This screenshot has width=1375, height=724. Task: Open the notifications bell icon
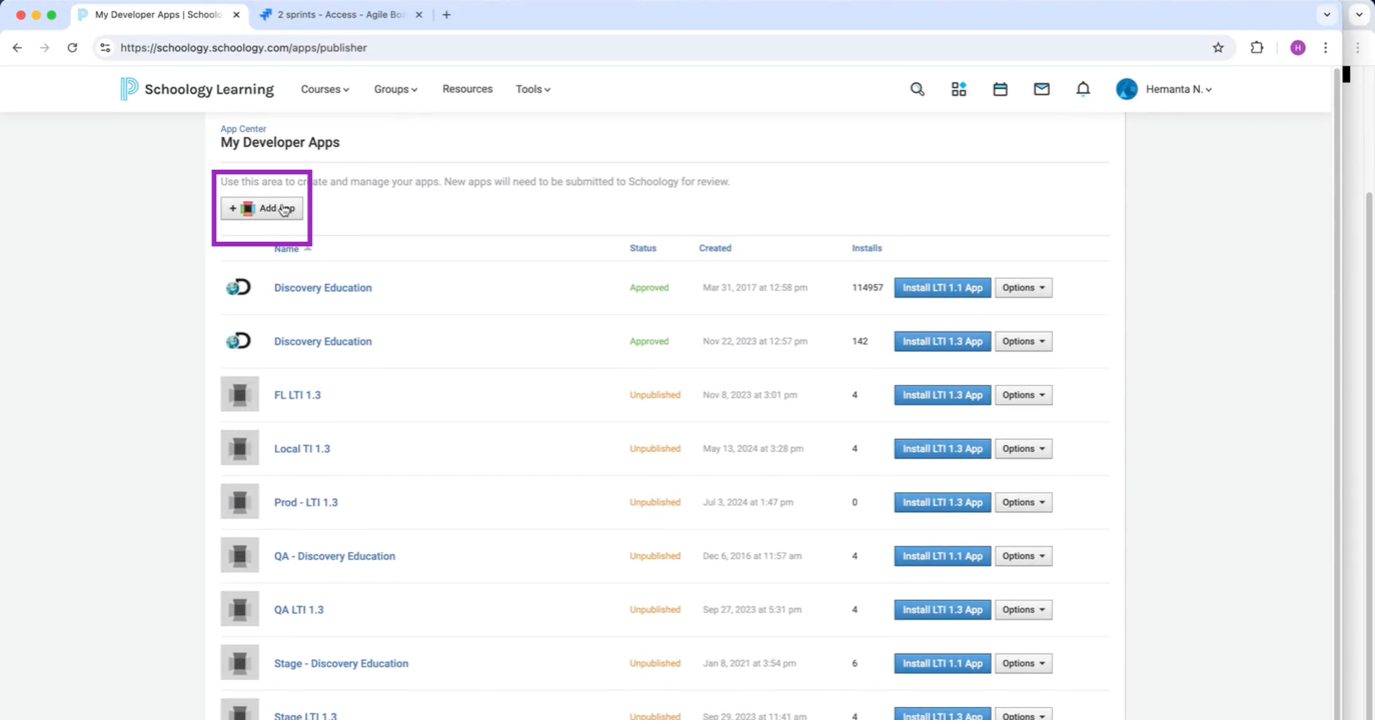click(1083, 89)
